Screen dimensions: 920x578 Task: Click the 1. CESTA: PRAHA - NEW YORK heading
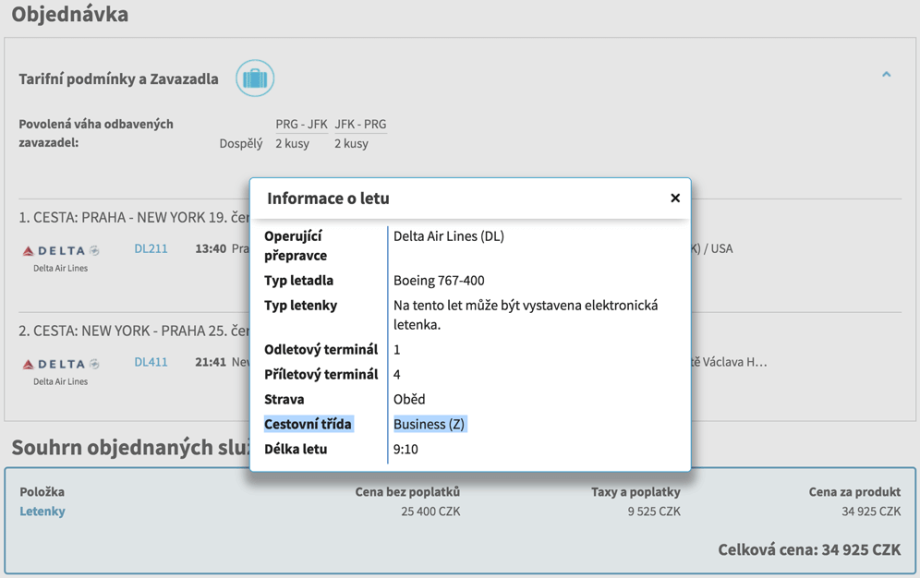click(x=125, y=217)
